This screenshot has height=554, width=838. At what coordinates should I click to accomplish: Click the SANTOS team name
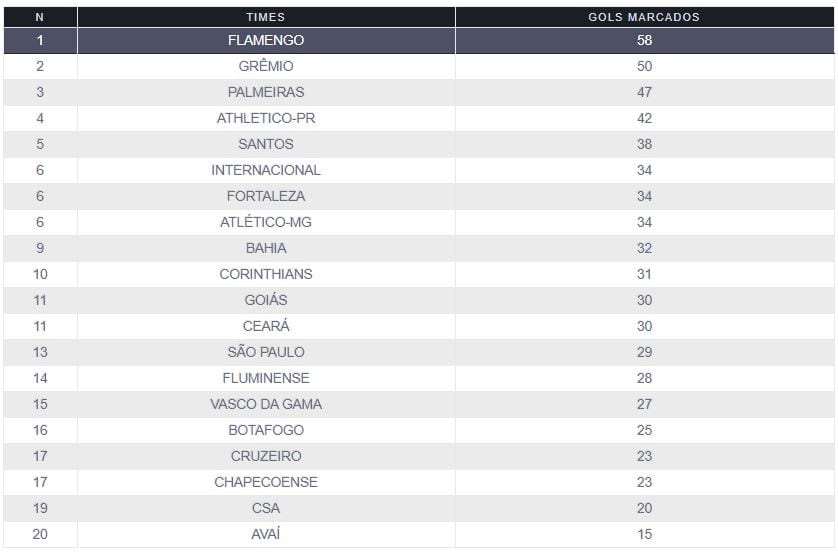pyautogui.click(x=266, y=144)
